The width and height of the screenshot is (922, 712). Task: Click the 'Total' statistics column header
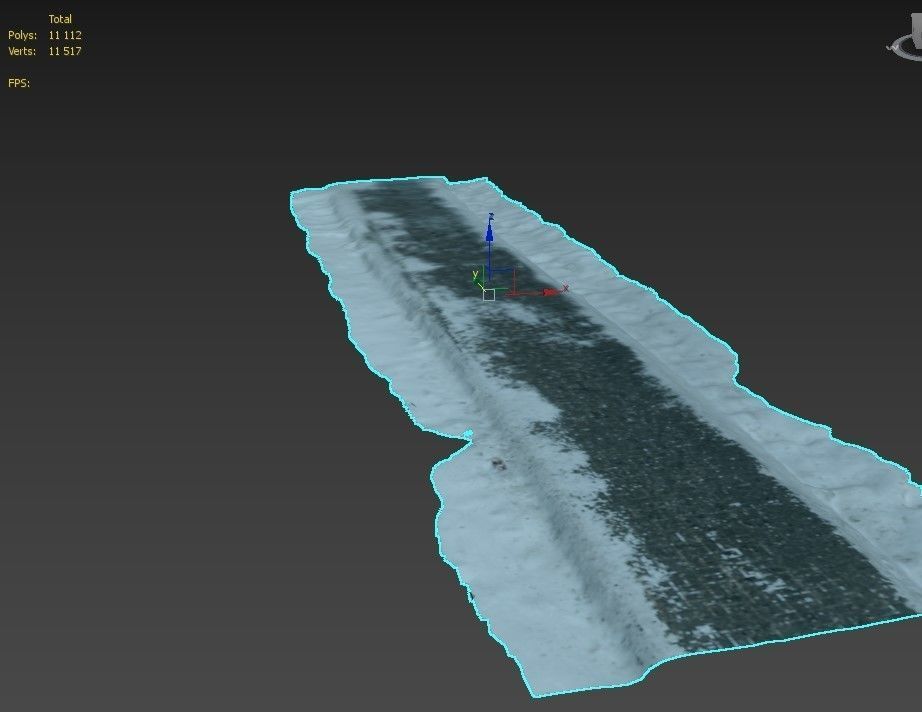click(60, 19)
